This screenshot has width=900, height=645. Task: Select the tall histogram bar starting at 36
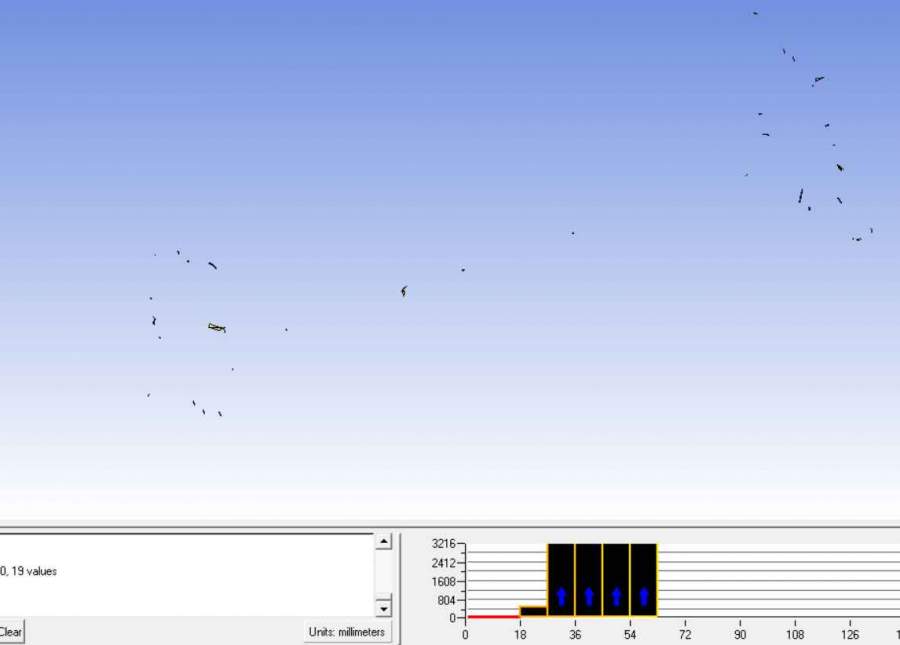[588, 580]
